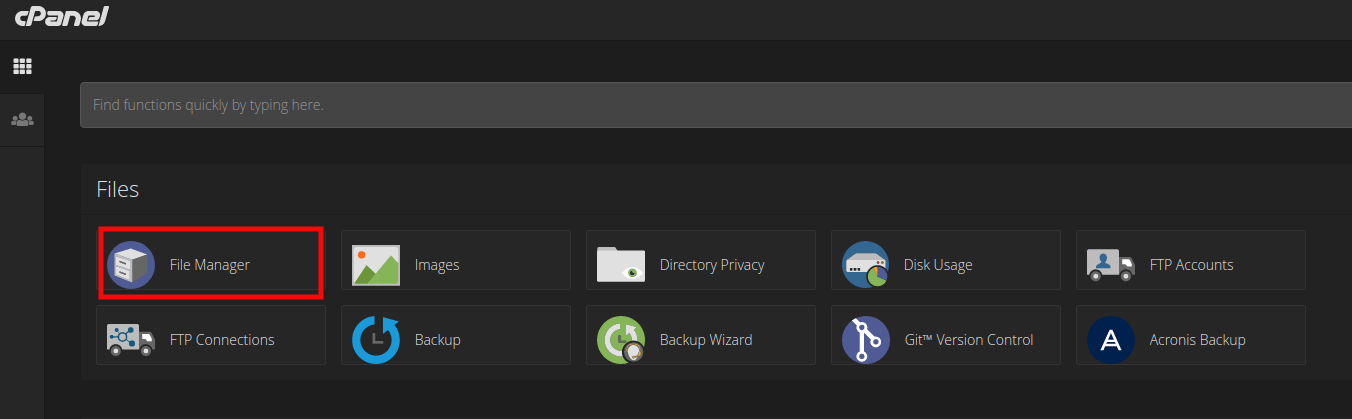The height and width of the screenshot is (419, 1352).
Task: Open the Disk Usage chart icon
Action: click(866, 265)
